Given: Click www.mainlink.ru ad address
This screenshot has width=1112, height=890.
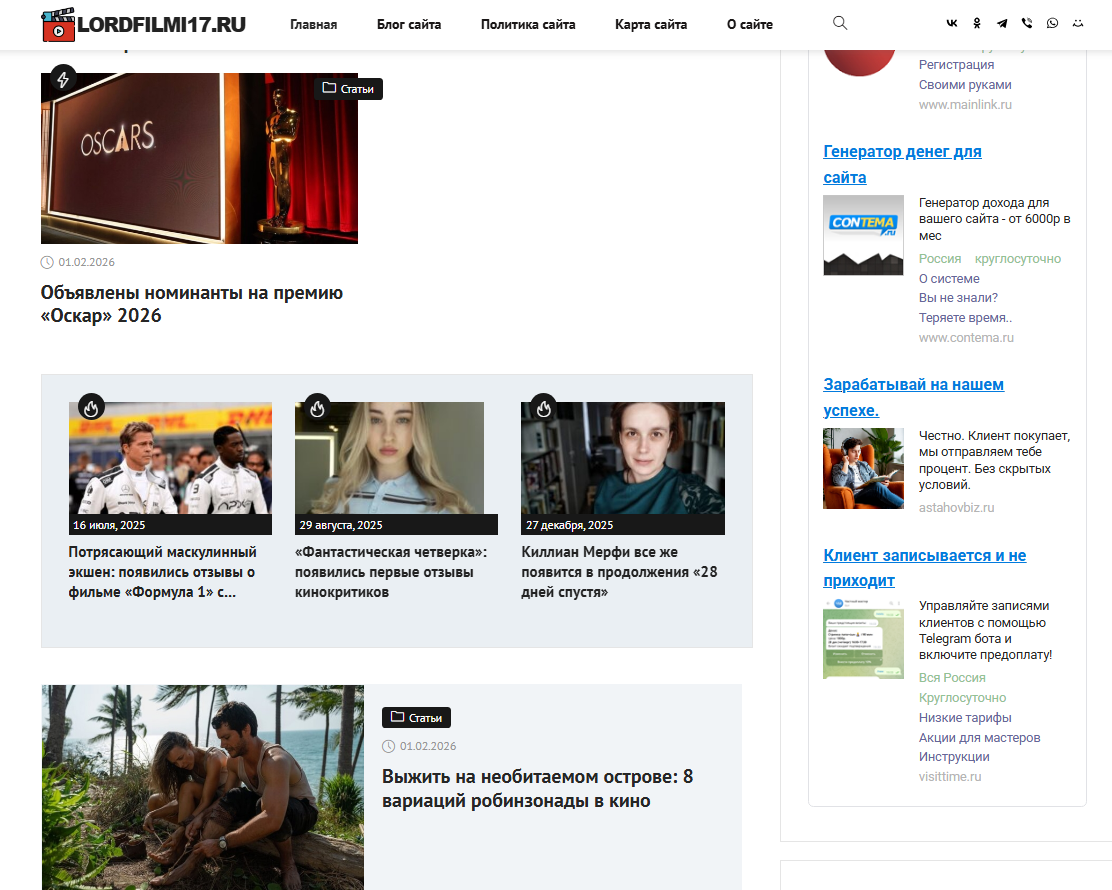Looking at the screenshot, I should click(965, 104).
